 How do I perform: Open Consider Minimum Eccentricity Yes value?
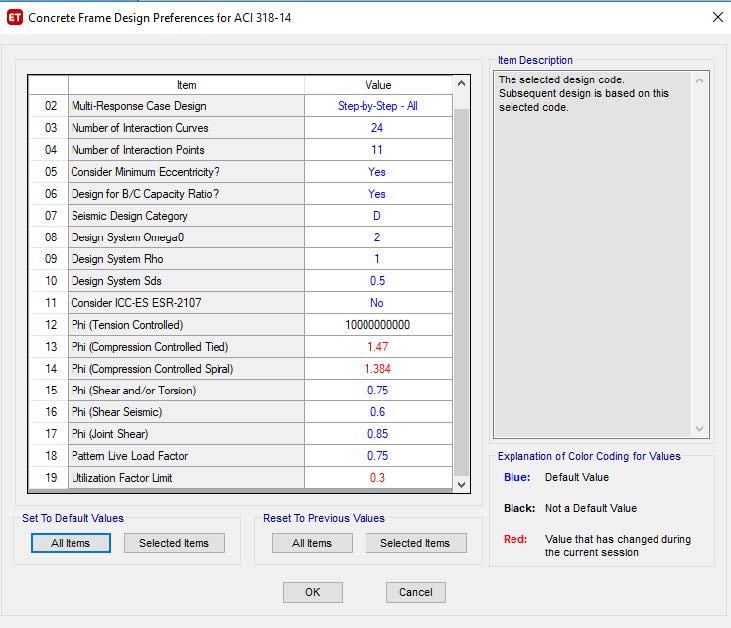point(378,172)
